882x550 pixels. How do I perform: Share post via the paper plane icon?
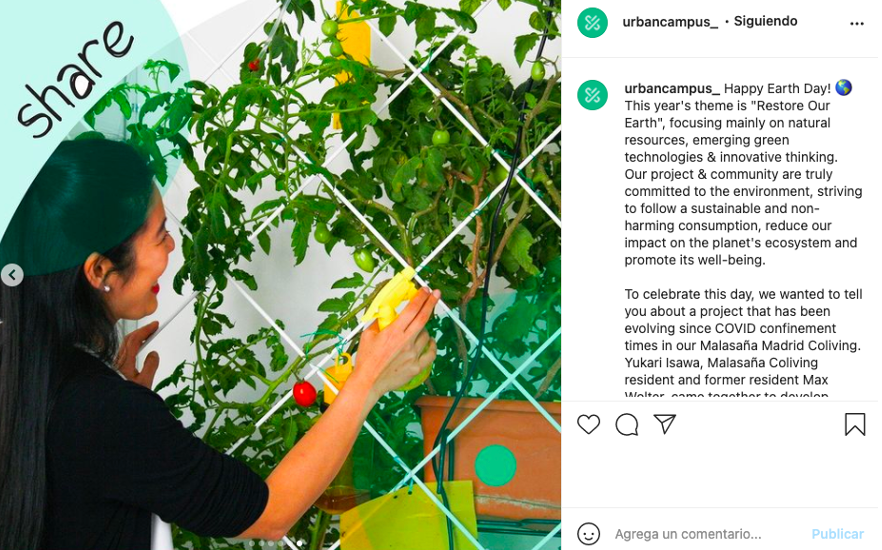click(x=665, y=424)
